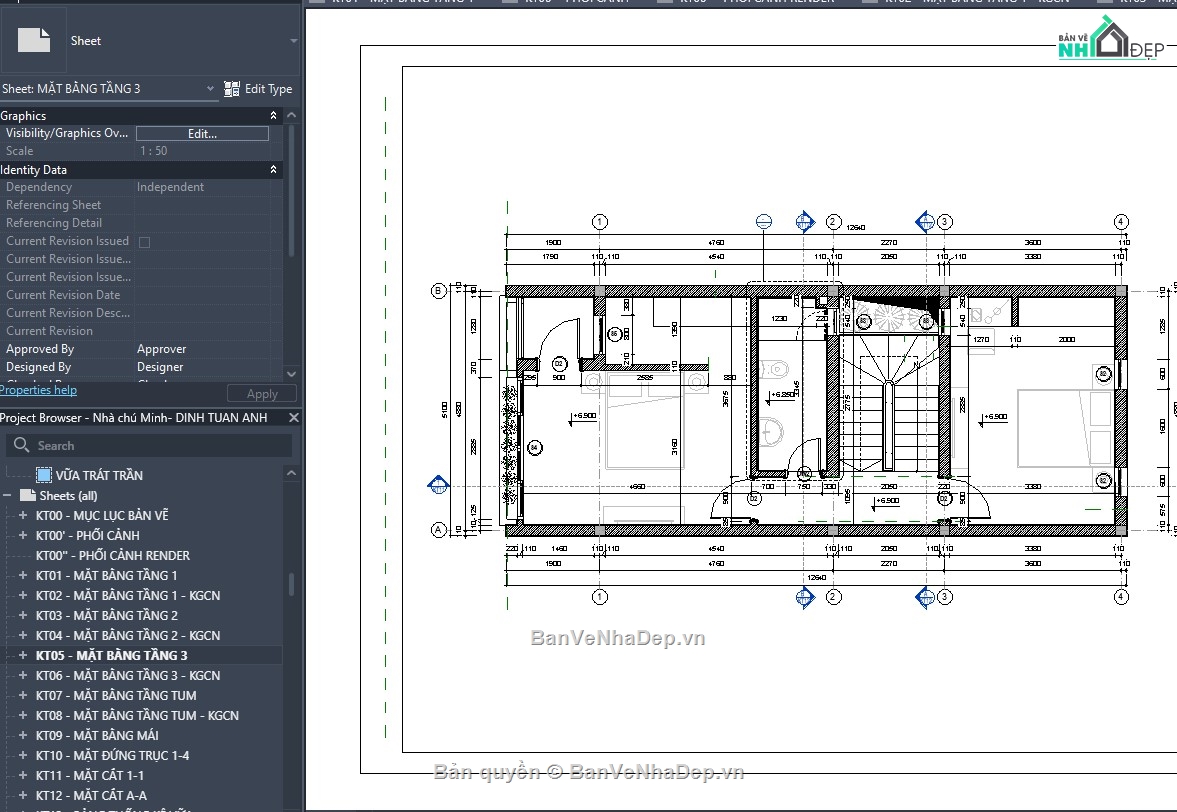Viewport: 1177px width, 812px height.
Task: Select KT05 - MẶT BẰNG TẦNG 3 sheet
Action: (x=111, y=655)
